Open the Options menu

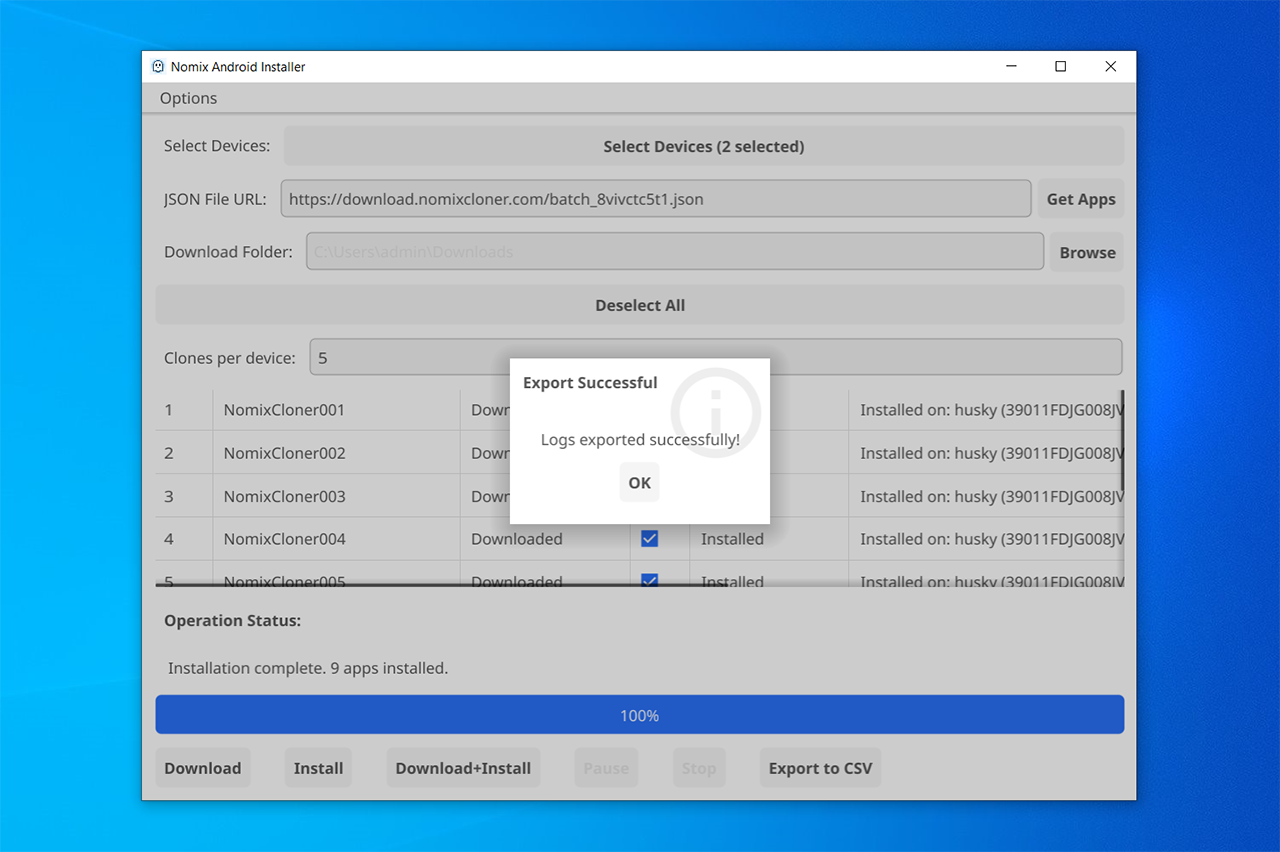188,98
